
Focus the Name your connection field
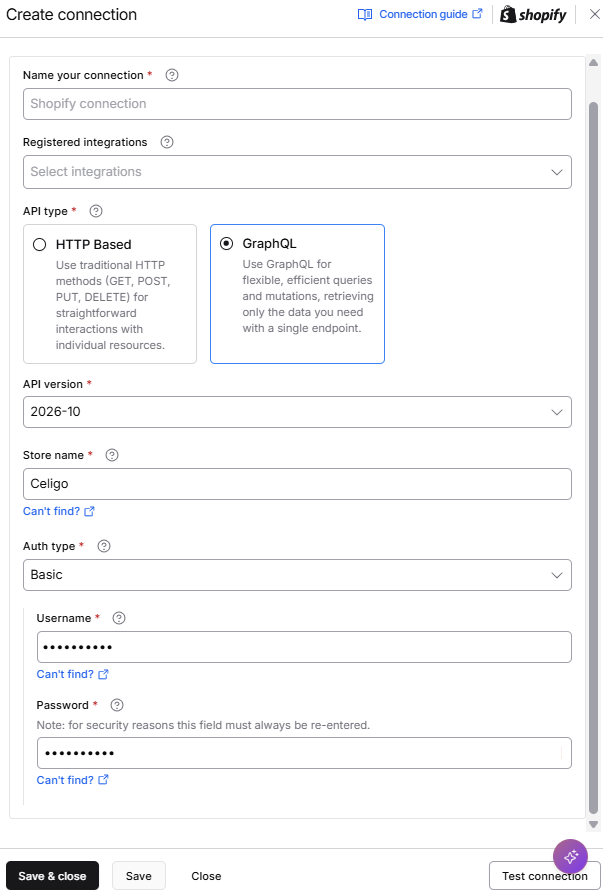tap(297, 104)
